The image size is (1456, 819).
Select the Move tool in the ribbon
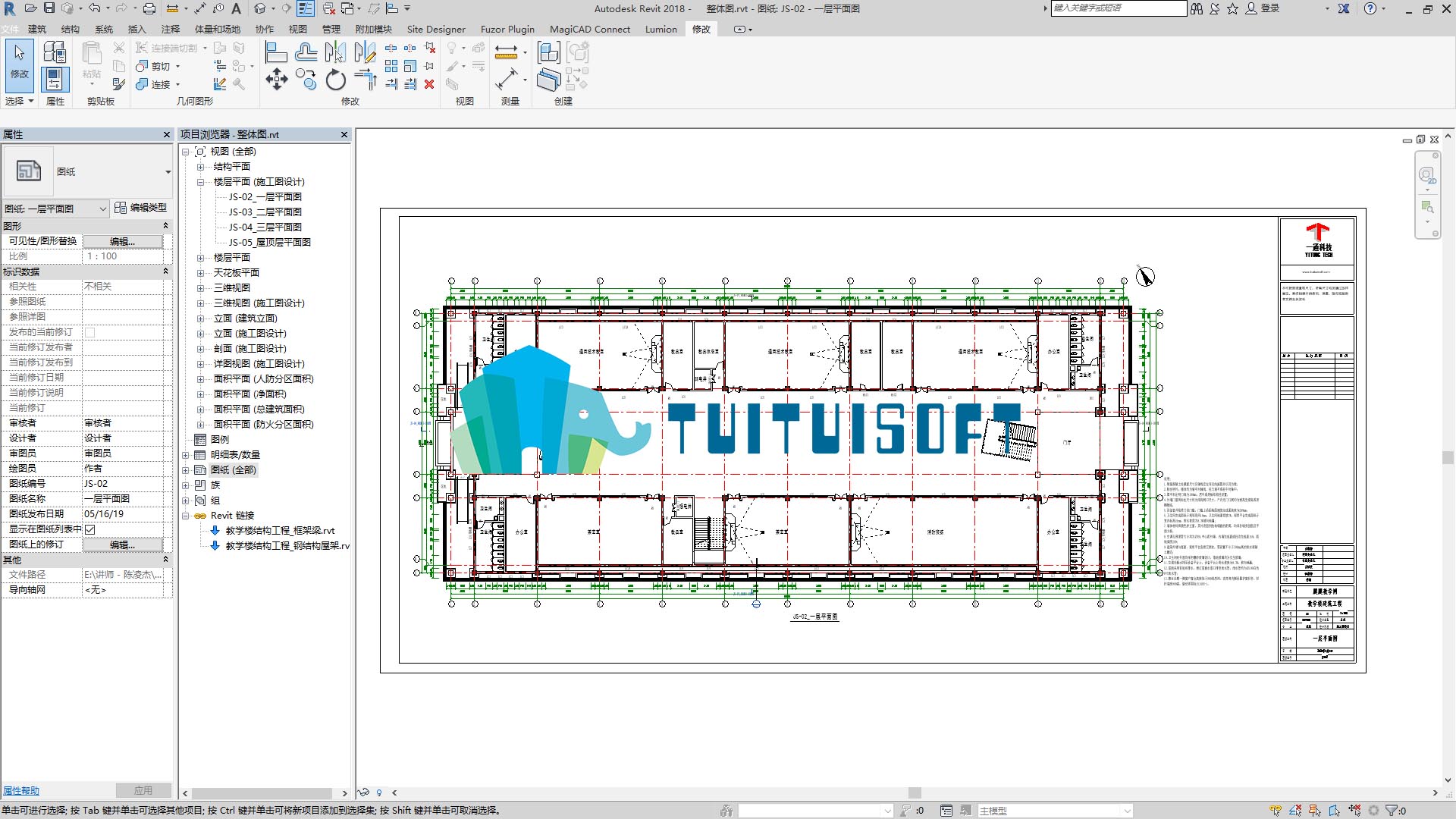coord(277,80)
